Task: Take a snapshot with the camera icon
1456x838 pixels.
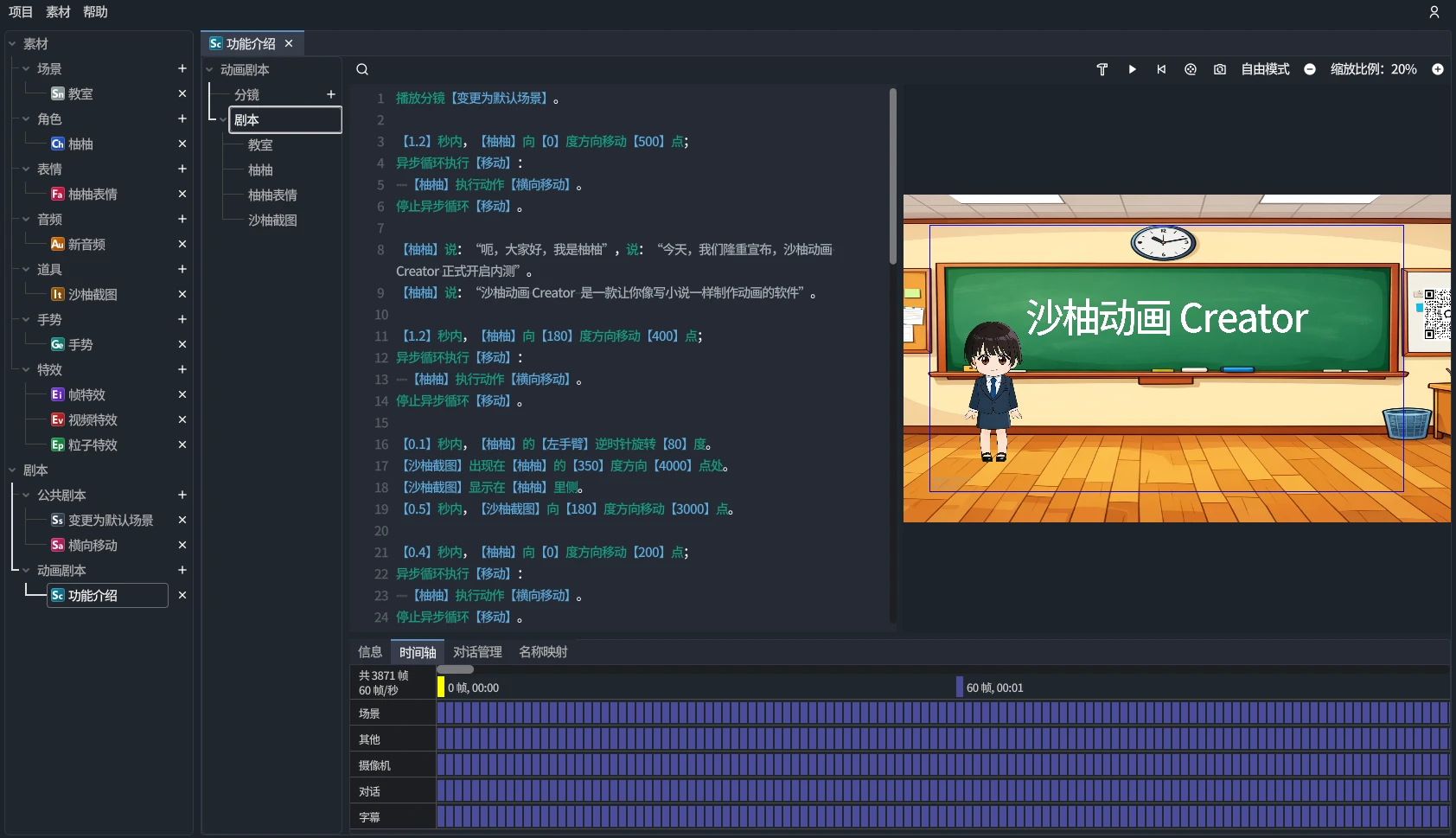Action: pyautogui.click(x=1220, y=69)
